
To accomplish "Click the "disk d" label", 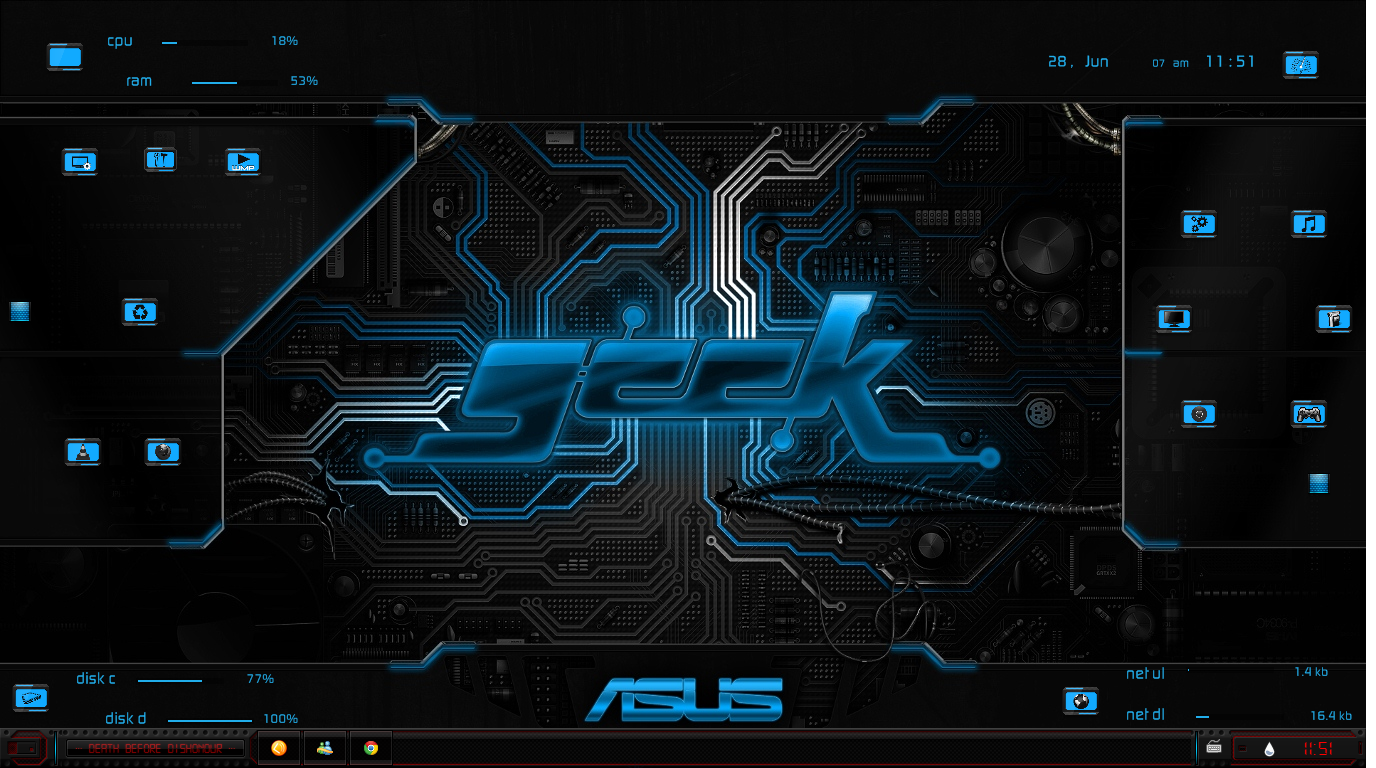I will point(126,718).
